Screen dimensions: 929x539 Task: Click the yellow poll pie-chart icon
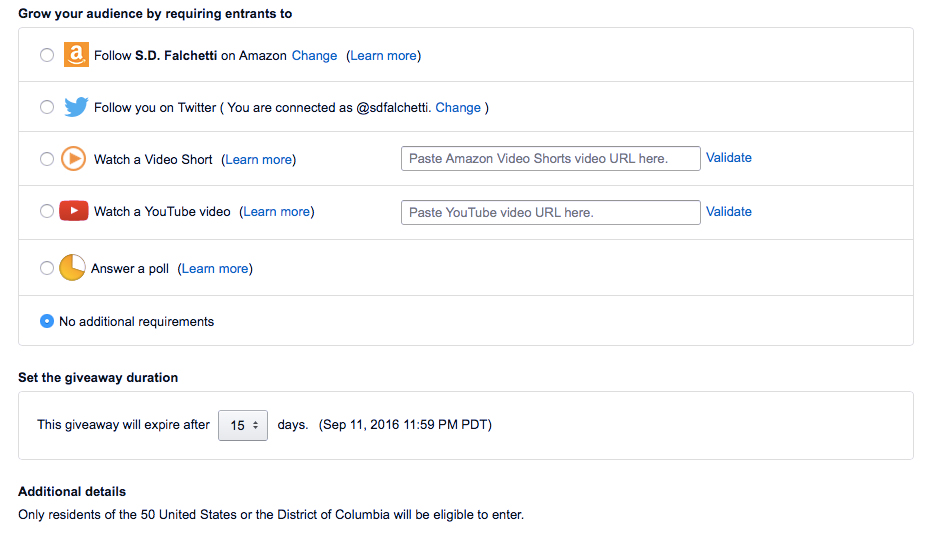point(72,268)
